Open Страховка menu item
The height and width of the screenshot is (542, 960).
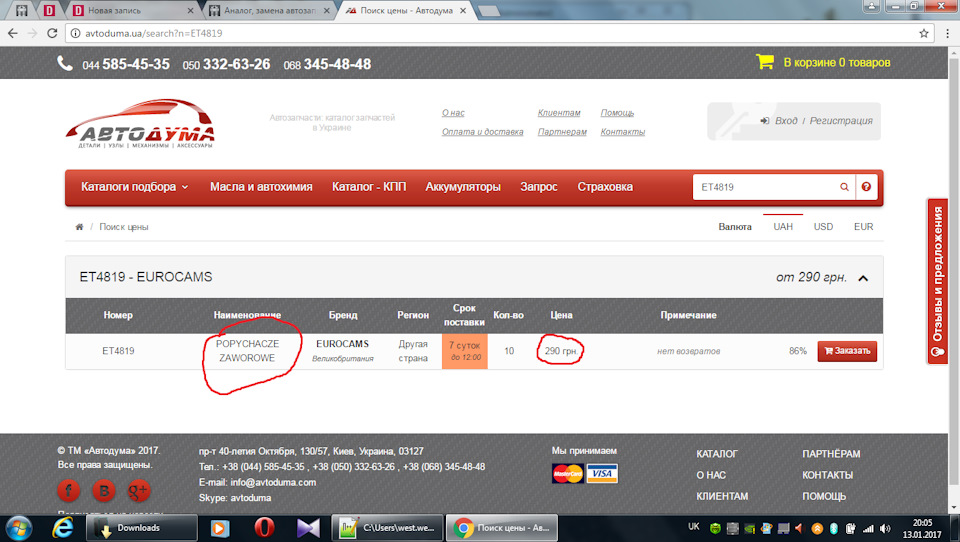pyautogui.click(x=605, y=187)
